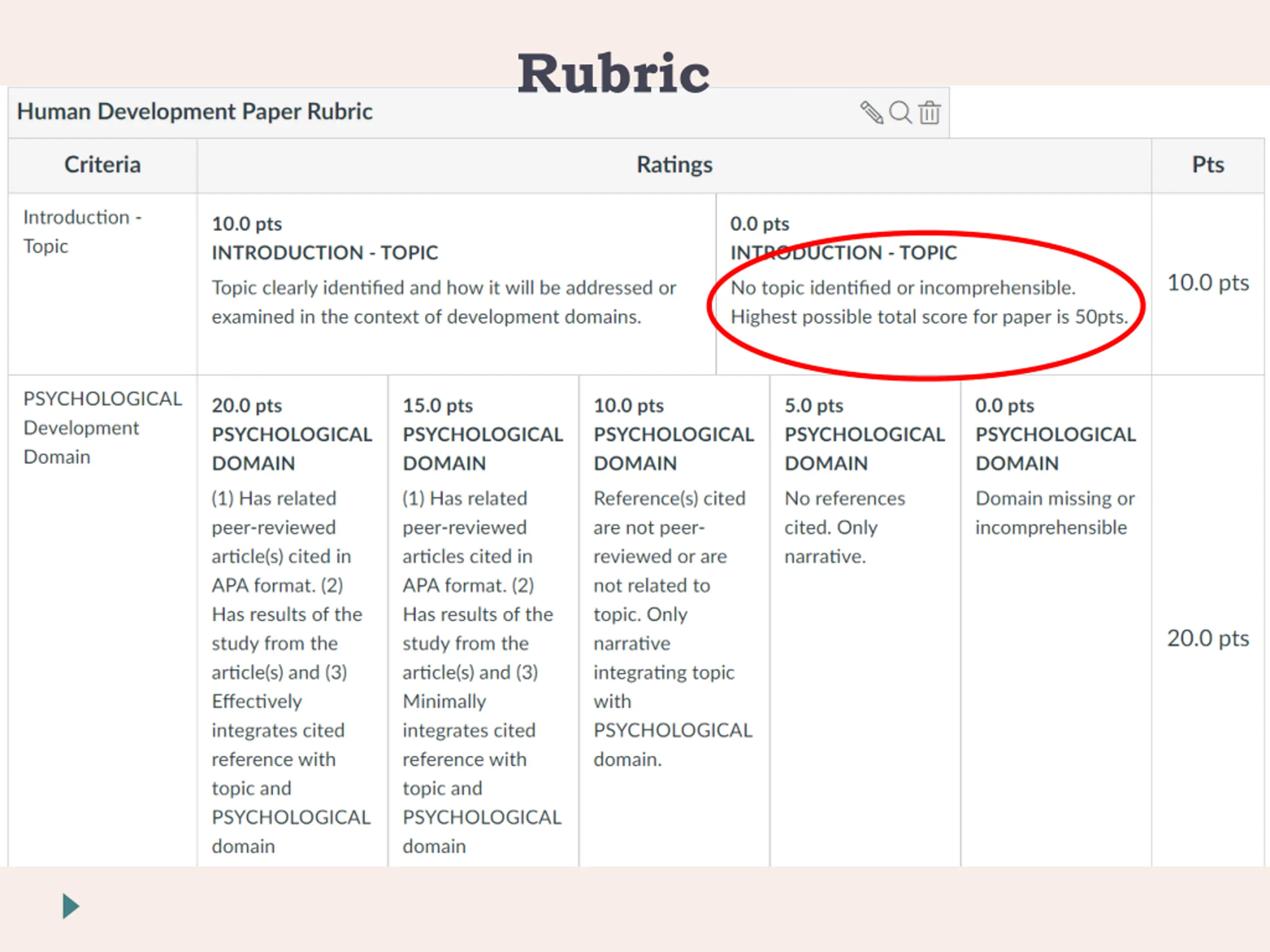
Task: Choose the 10.0 pts Introduction - Topic rating
Action: [x=456, y=284]
